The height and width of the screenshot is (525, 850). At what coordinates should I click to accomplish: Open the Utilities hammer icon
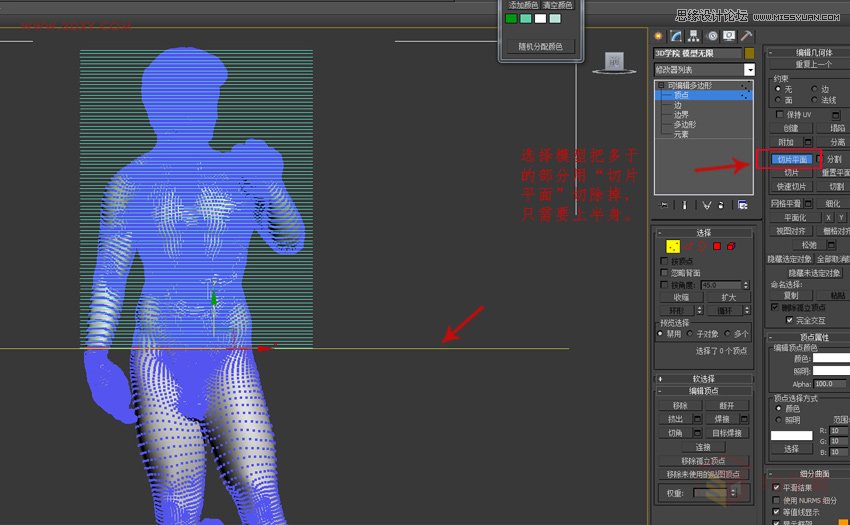746,36
